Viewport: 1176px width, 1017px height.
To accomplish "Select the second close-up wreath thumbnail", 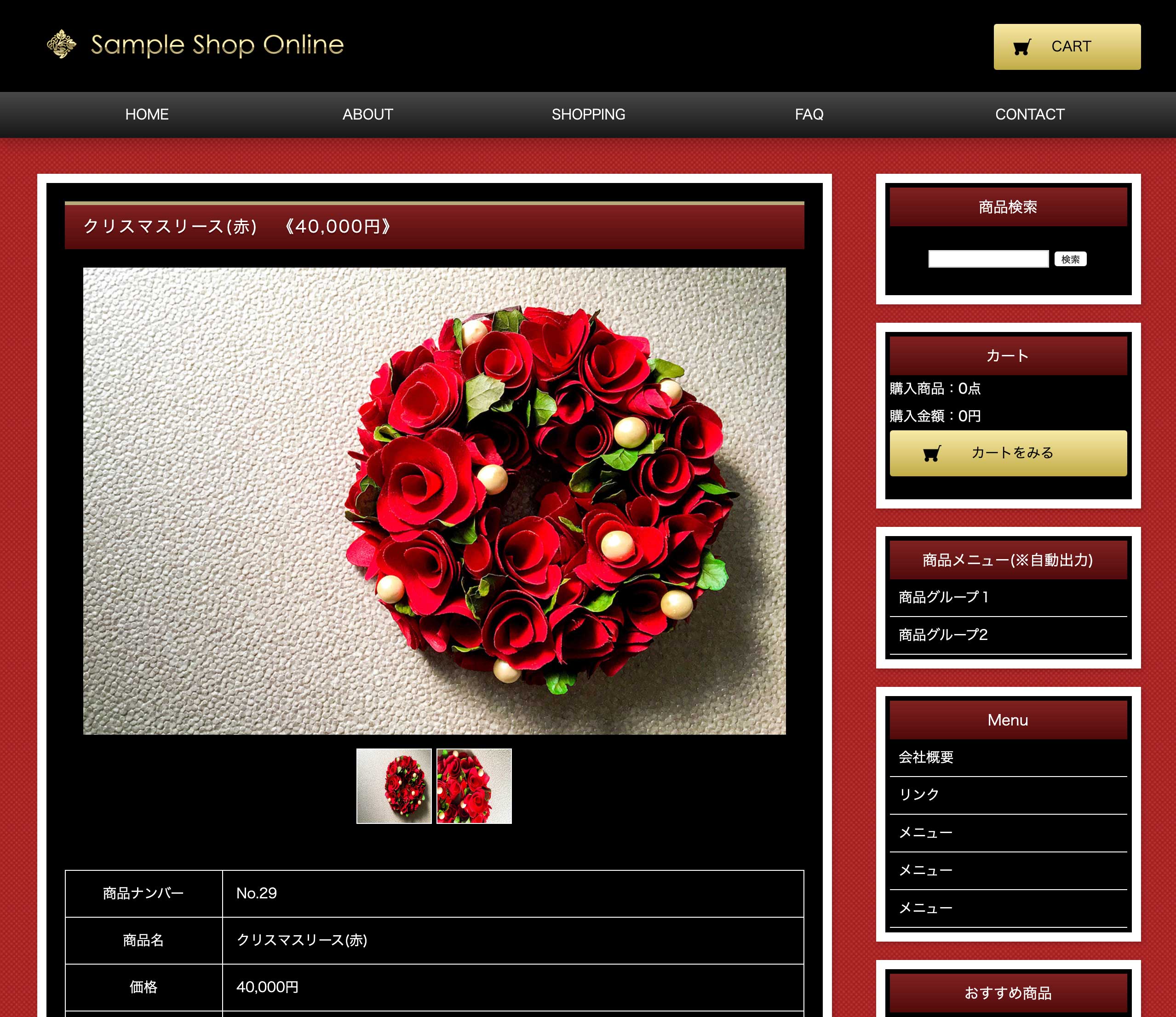I will point(474,786).
